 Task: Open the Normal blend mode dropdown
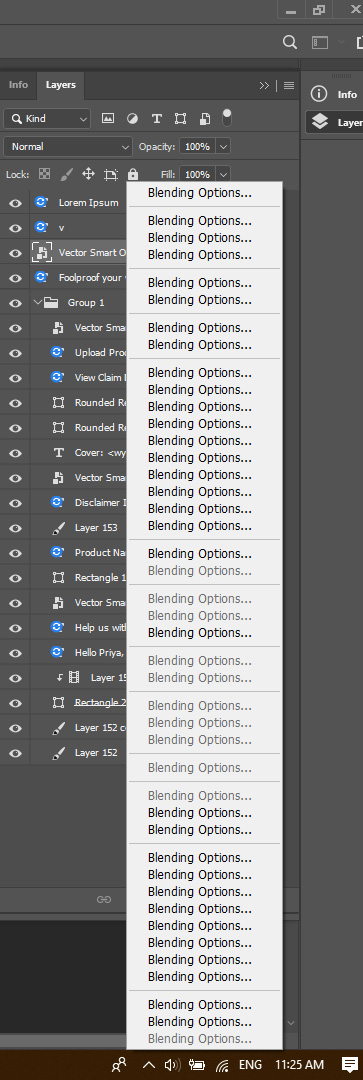(x=68, y=147)
